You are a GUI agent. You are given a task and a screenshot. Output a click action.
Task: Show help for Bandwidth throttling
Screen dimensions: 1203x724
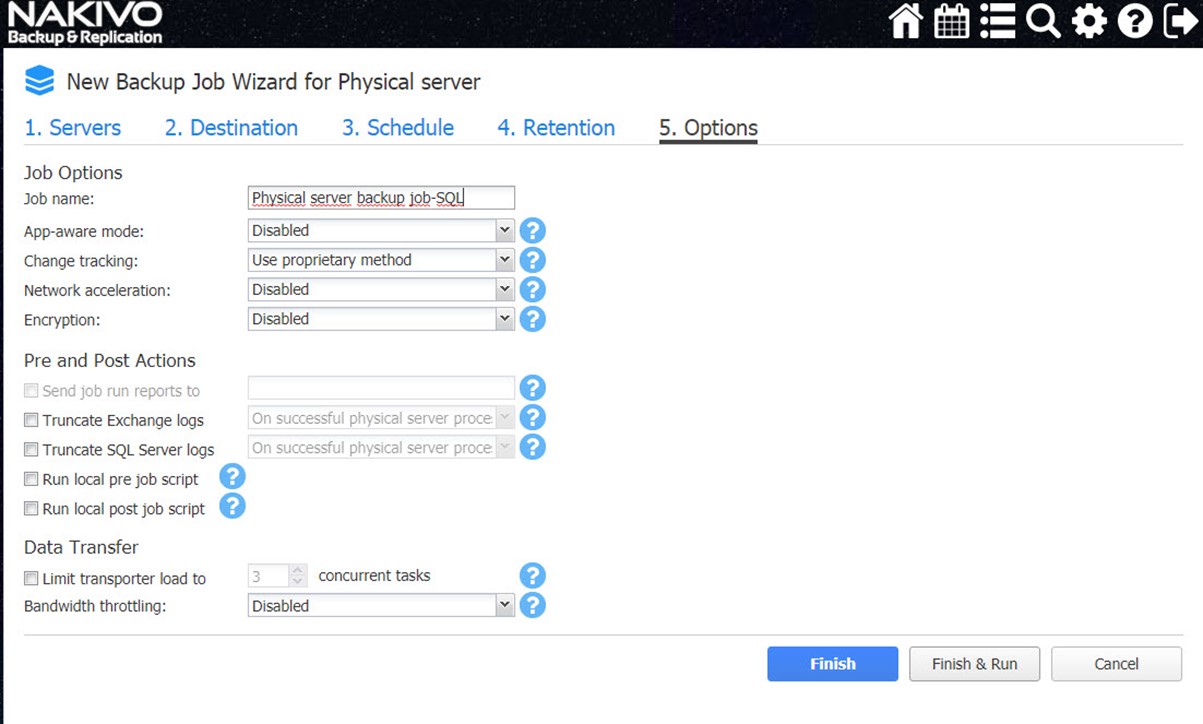click(x=533, y=606)
